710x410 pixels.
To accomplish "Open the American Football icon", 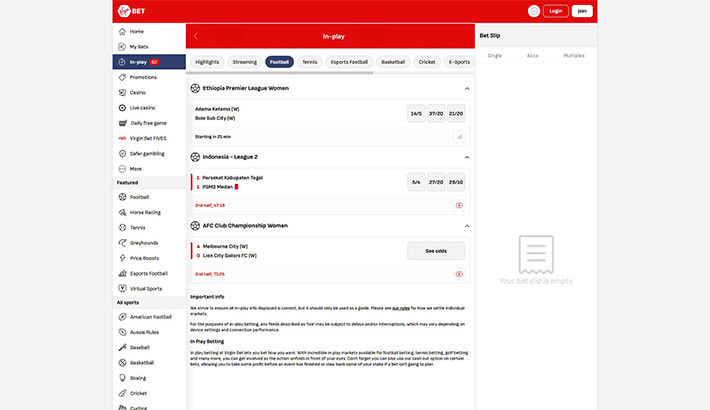I will tap(122, 317).
